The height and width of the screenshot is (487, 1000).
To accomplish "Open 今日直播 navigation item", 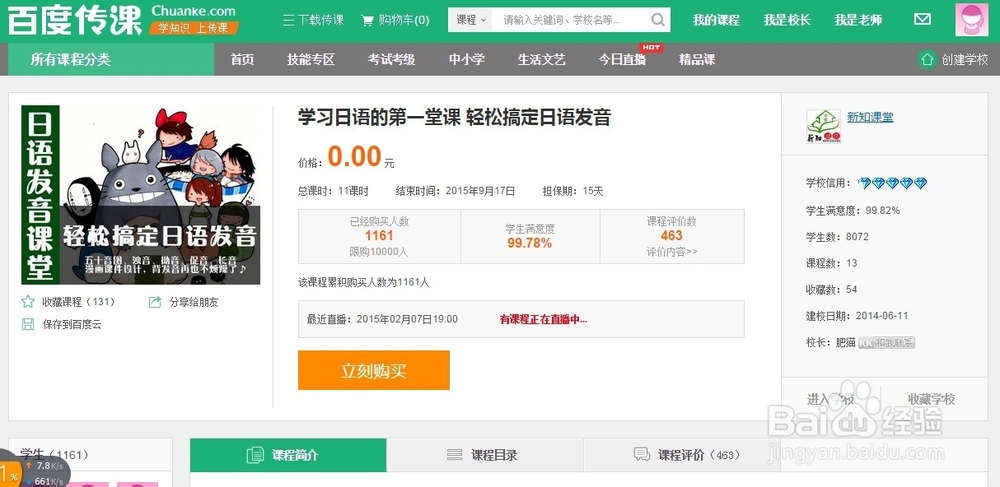I will 622,59.
